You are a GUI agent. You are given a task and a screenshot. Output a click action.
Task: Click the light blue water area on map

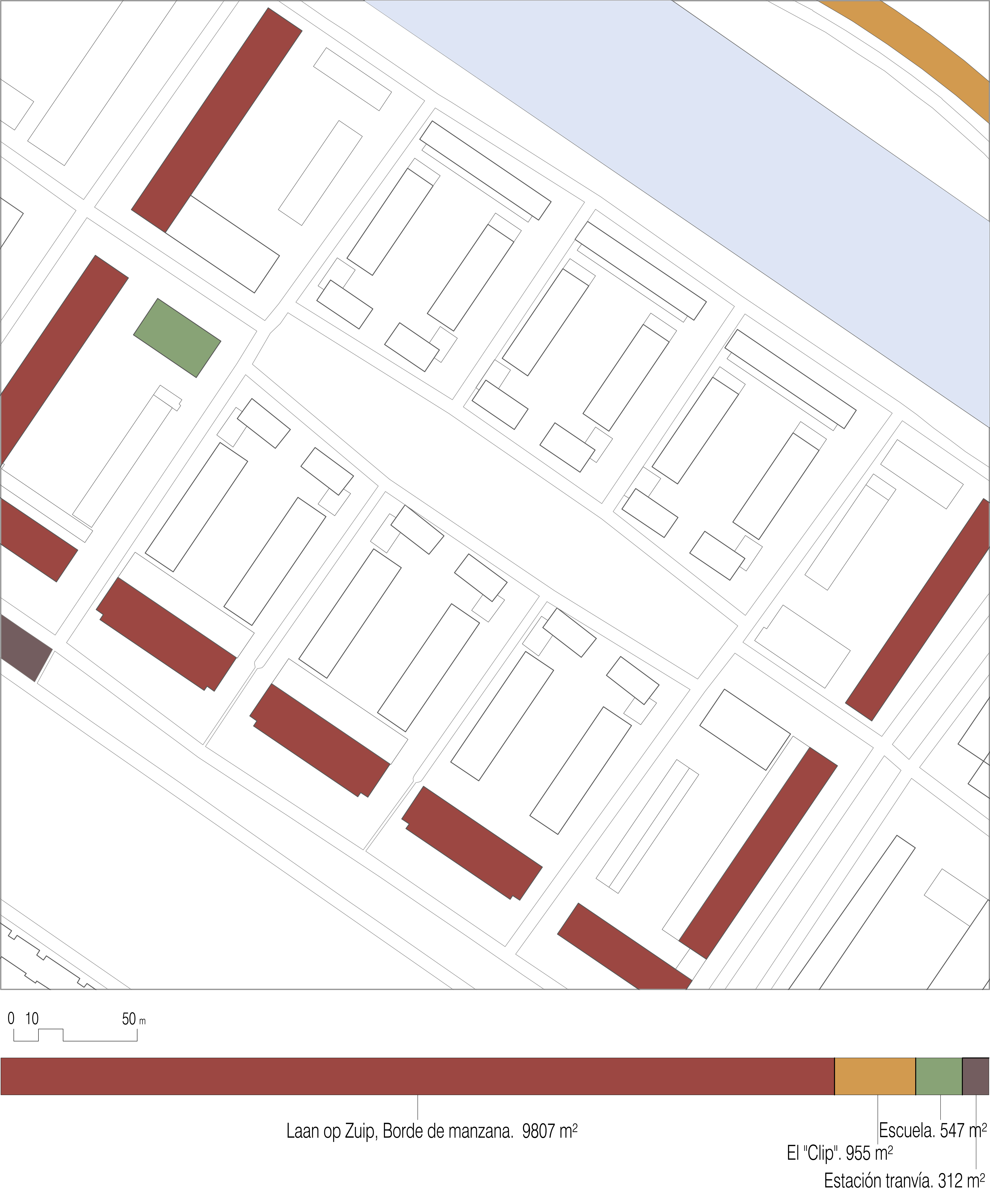click(x=713, y=171)
